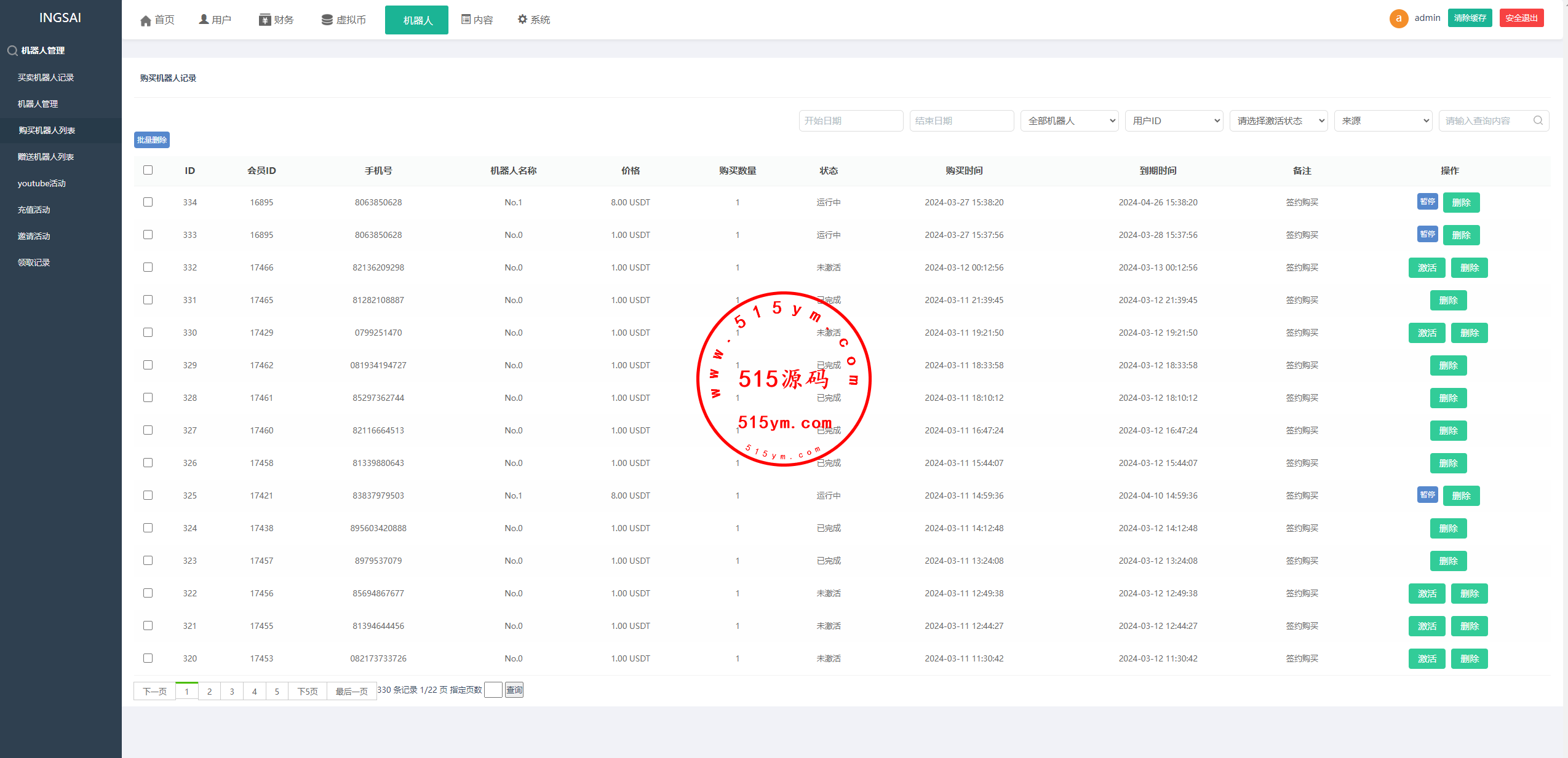
Task: Open the 全部机器人 dropdown filter
Action: pyautogui.click(x=1069, y=121)
